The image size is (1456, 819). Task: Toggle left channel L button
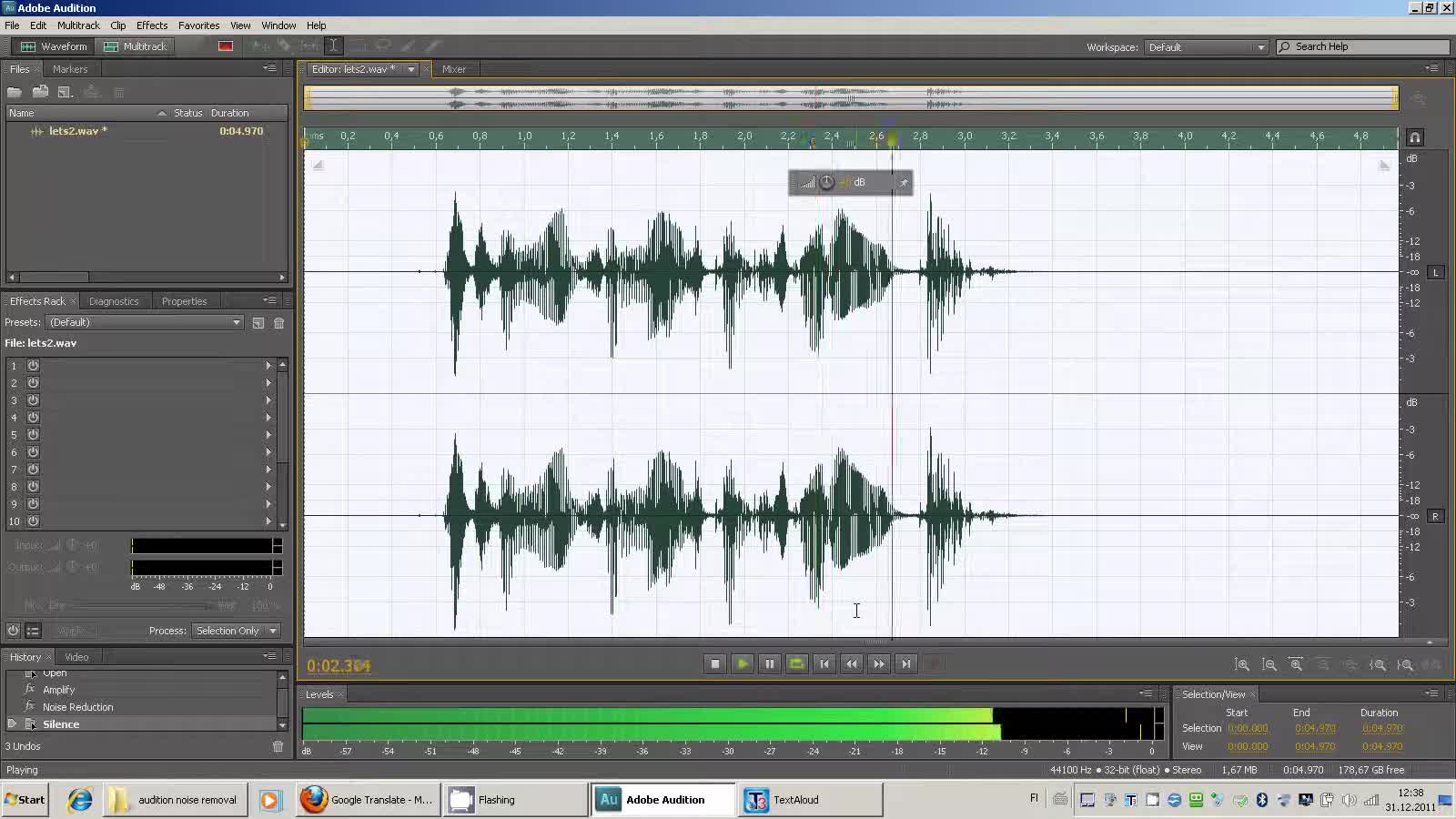coord(1436,272)
